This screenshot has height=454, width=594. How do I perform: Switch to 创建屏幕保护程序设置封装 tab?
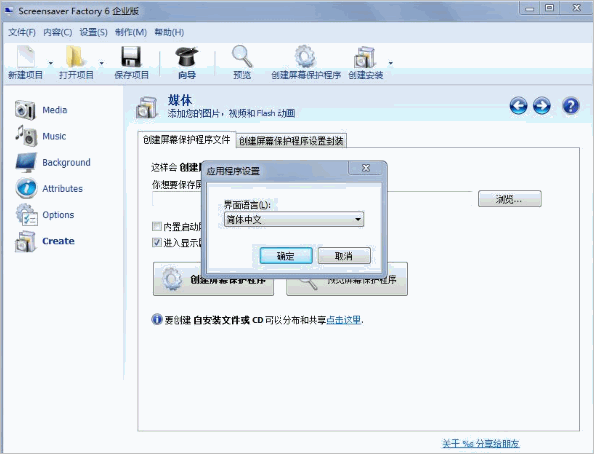click(291, 141)
